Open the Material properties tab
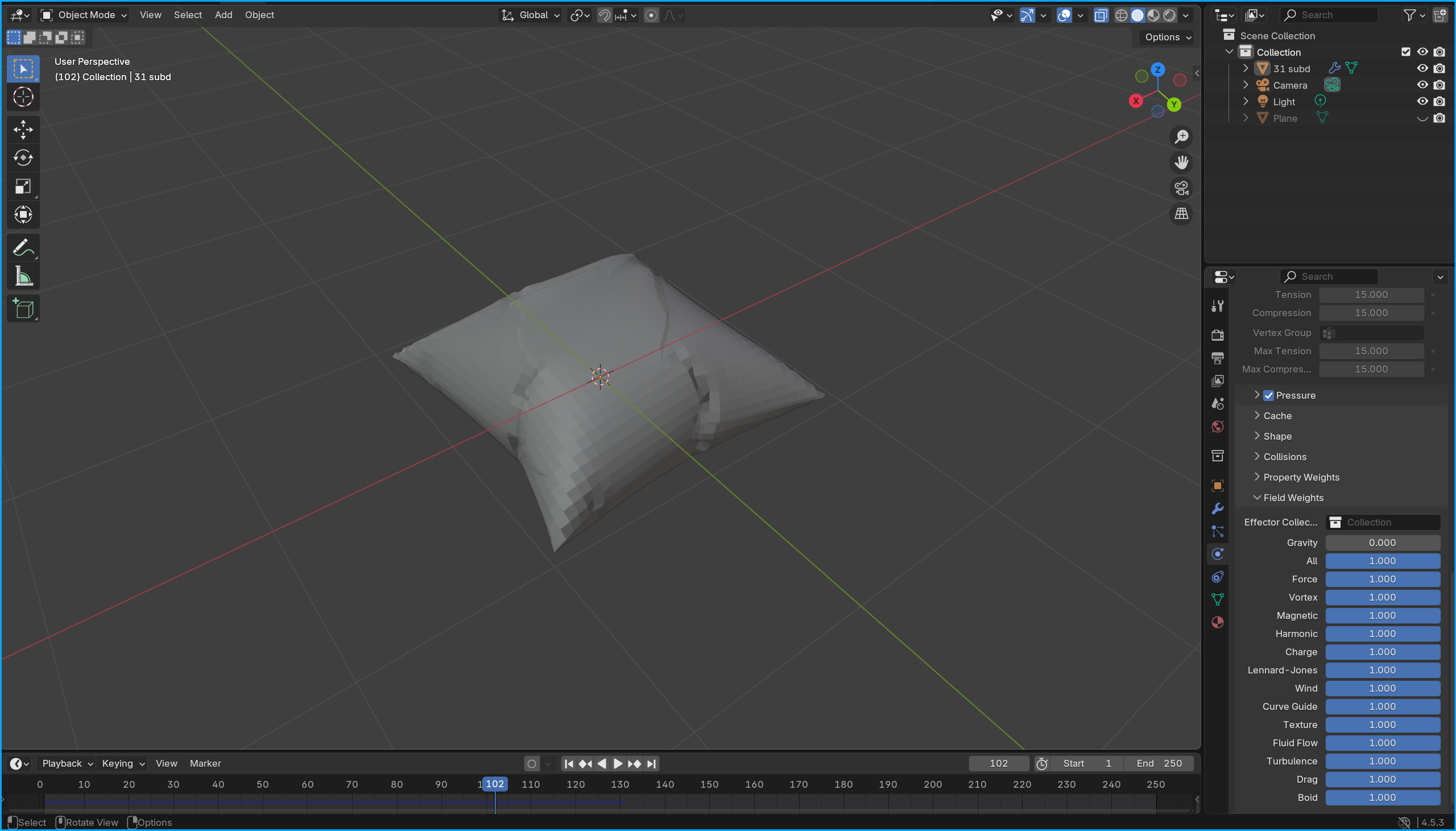The width and height of the screenshot is (1456, 831). (x=1218, y=622)
